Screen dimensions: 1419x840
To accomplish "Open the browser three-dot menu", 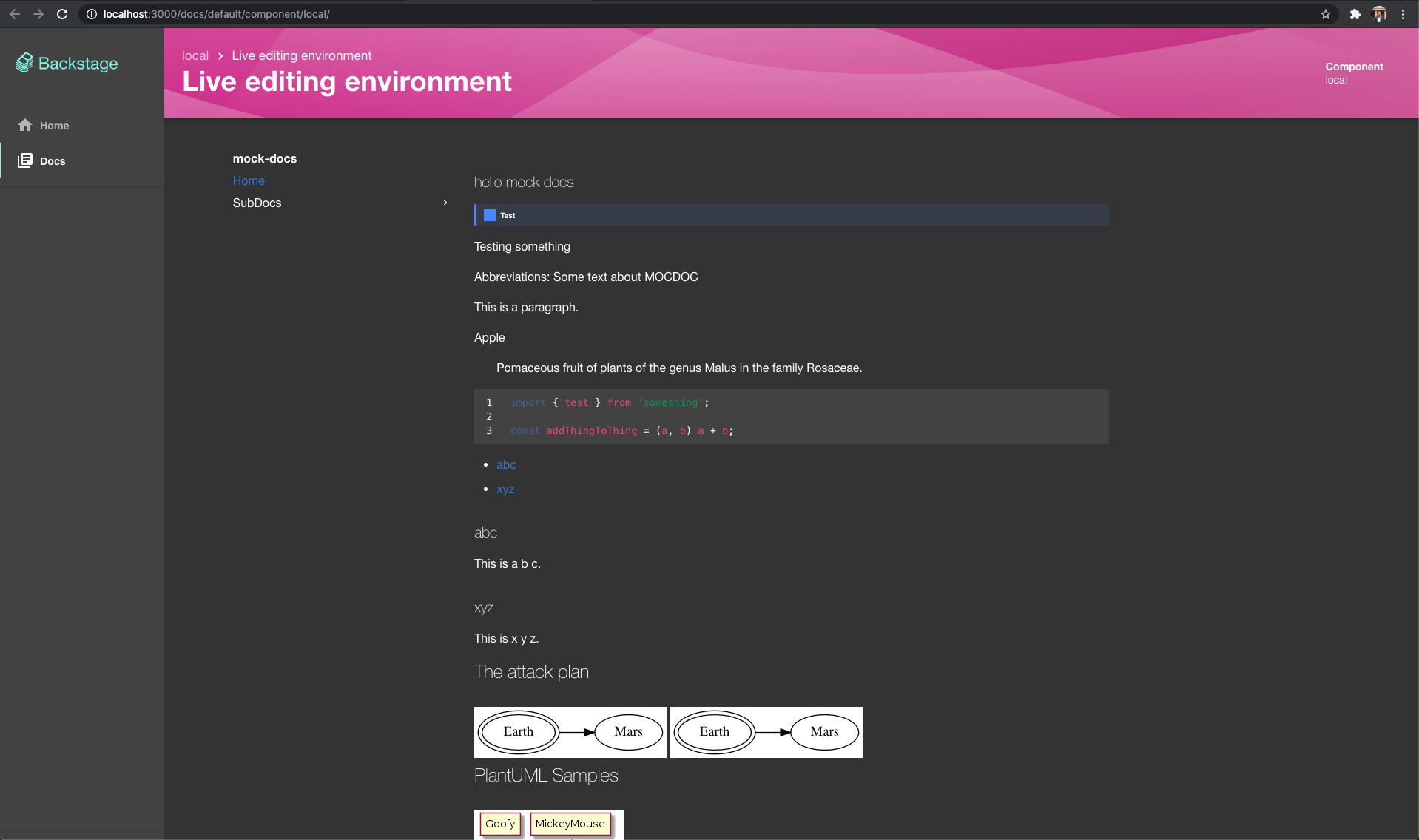I will pos(1403,14).
